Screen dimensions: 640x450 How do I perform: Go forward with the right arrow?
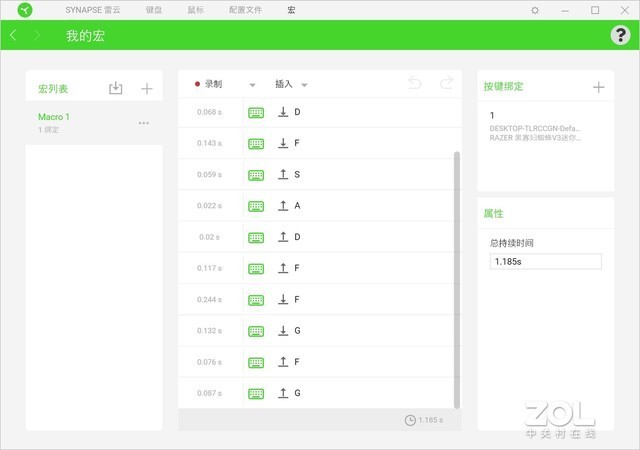[x=37, y=35]
